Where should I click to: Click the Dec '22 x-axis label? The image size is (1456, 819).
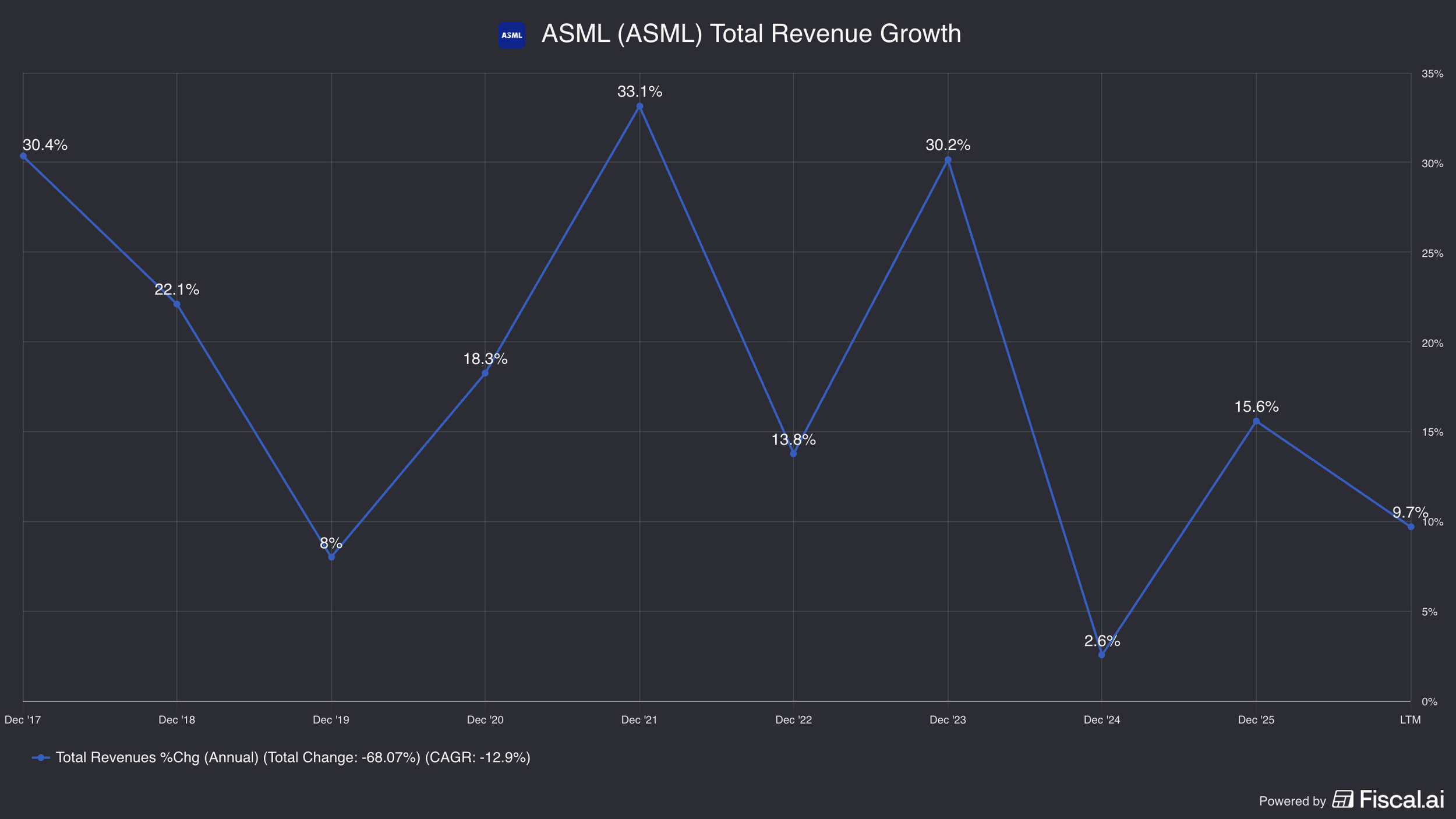[x=793, y=720]
